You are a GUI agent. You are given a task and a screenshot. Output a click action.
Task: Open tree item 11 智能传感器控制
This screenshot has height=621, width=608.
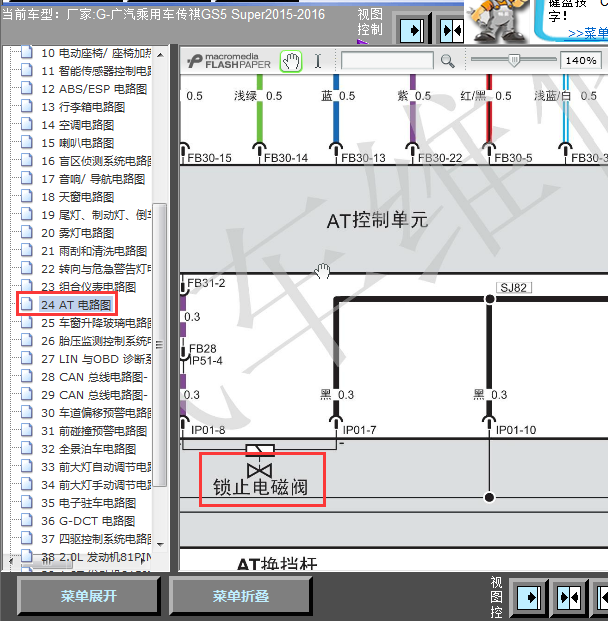tap(96, 71)
